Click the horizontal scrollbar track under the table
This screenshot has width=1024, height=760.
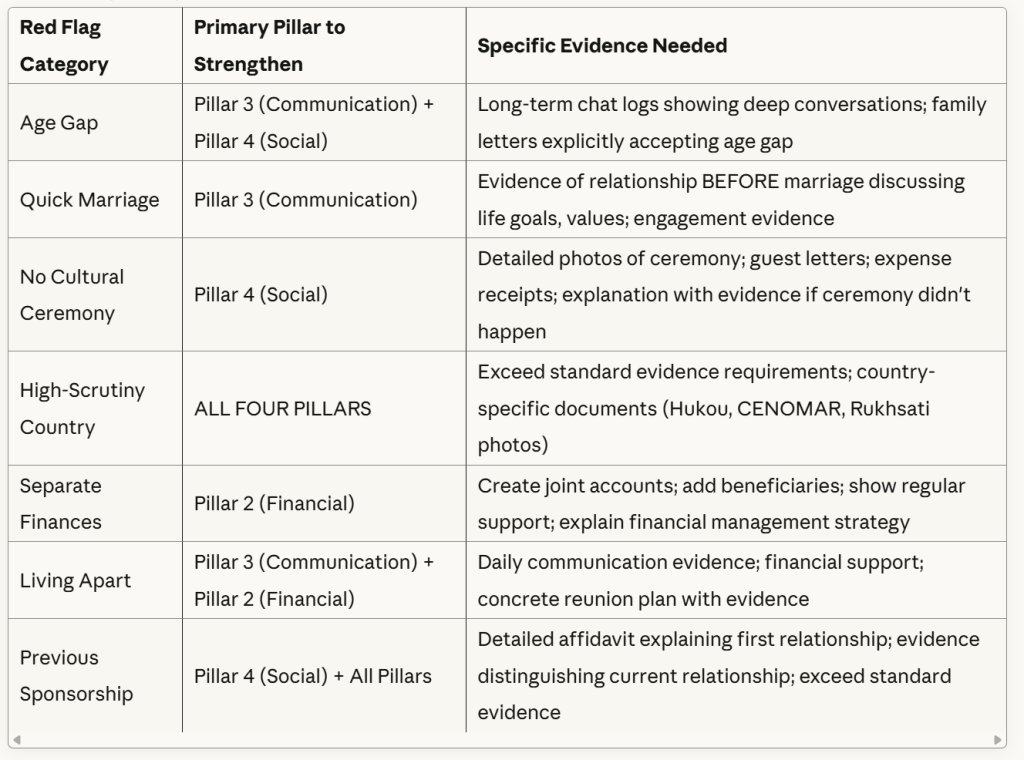tap(507, 740)
